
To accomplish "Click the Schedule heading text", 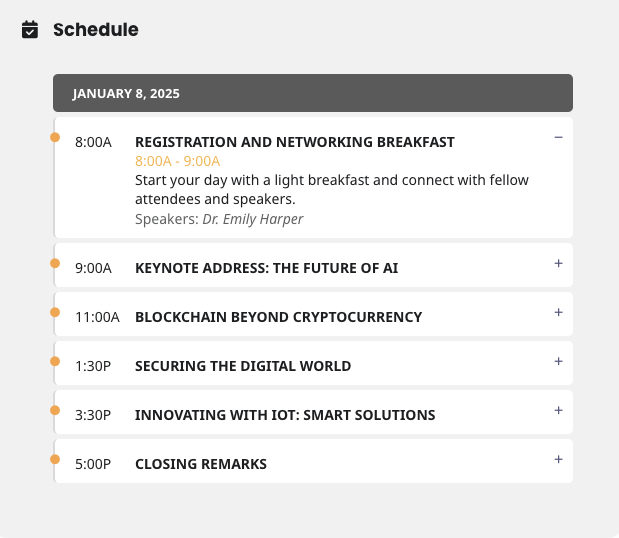I will (x=96, y=30).
